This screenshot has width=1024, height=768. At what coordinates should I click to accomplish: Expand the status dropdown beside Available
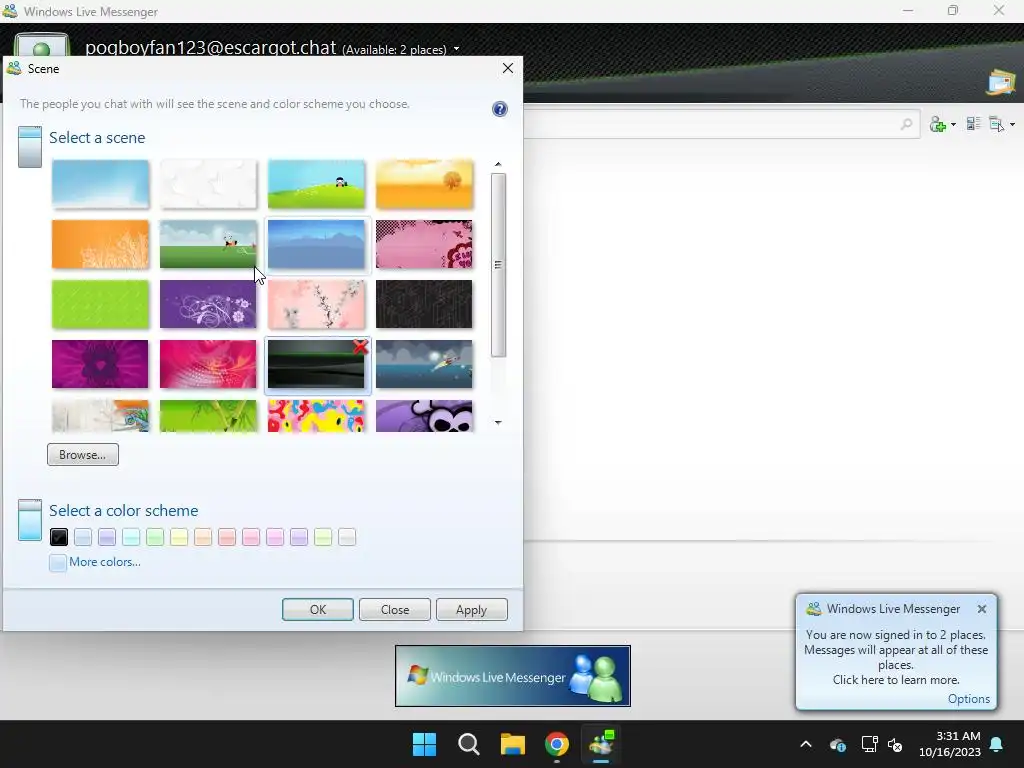[456, 49]
